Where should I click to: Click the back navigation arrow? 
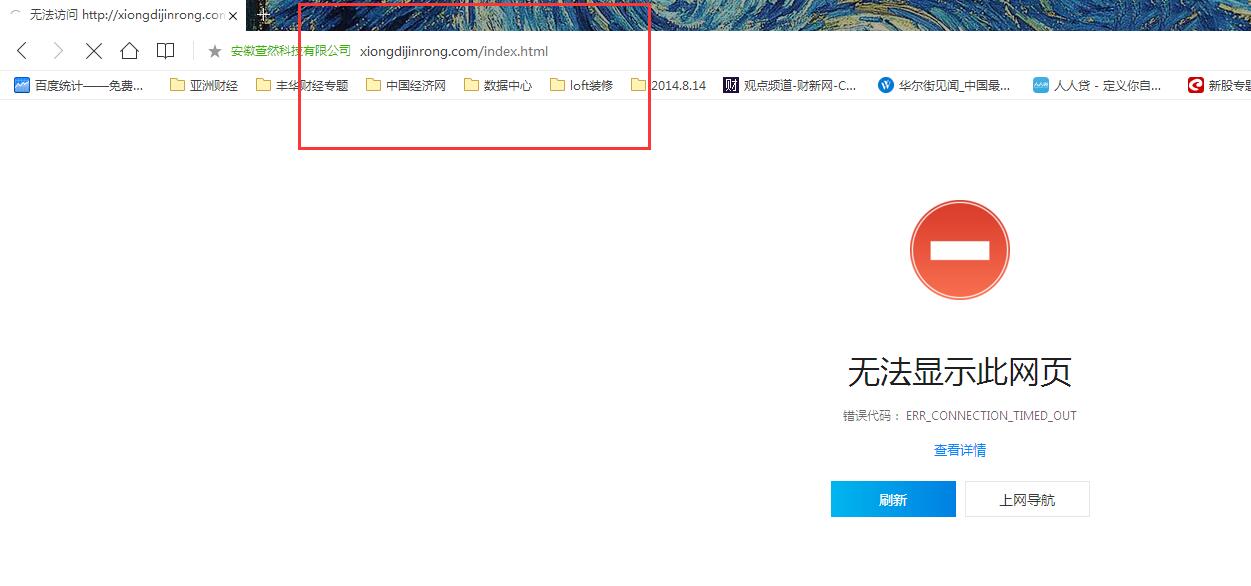[22, 50]
